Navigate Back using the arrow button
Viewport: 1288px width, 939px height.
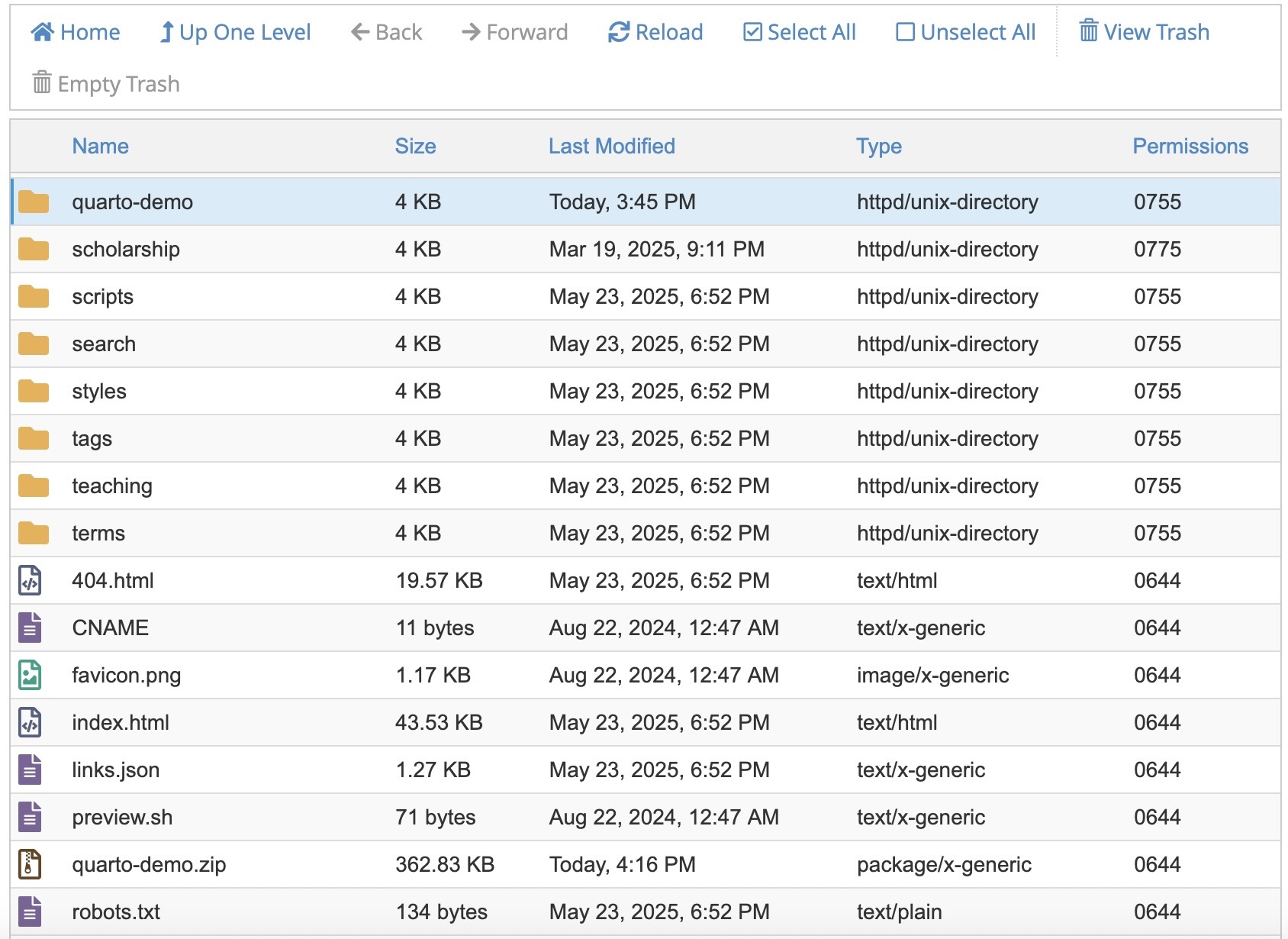click(x=386, y=32)
